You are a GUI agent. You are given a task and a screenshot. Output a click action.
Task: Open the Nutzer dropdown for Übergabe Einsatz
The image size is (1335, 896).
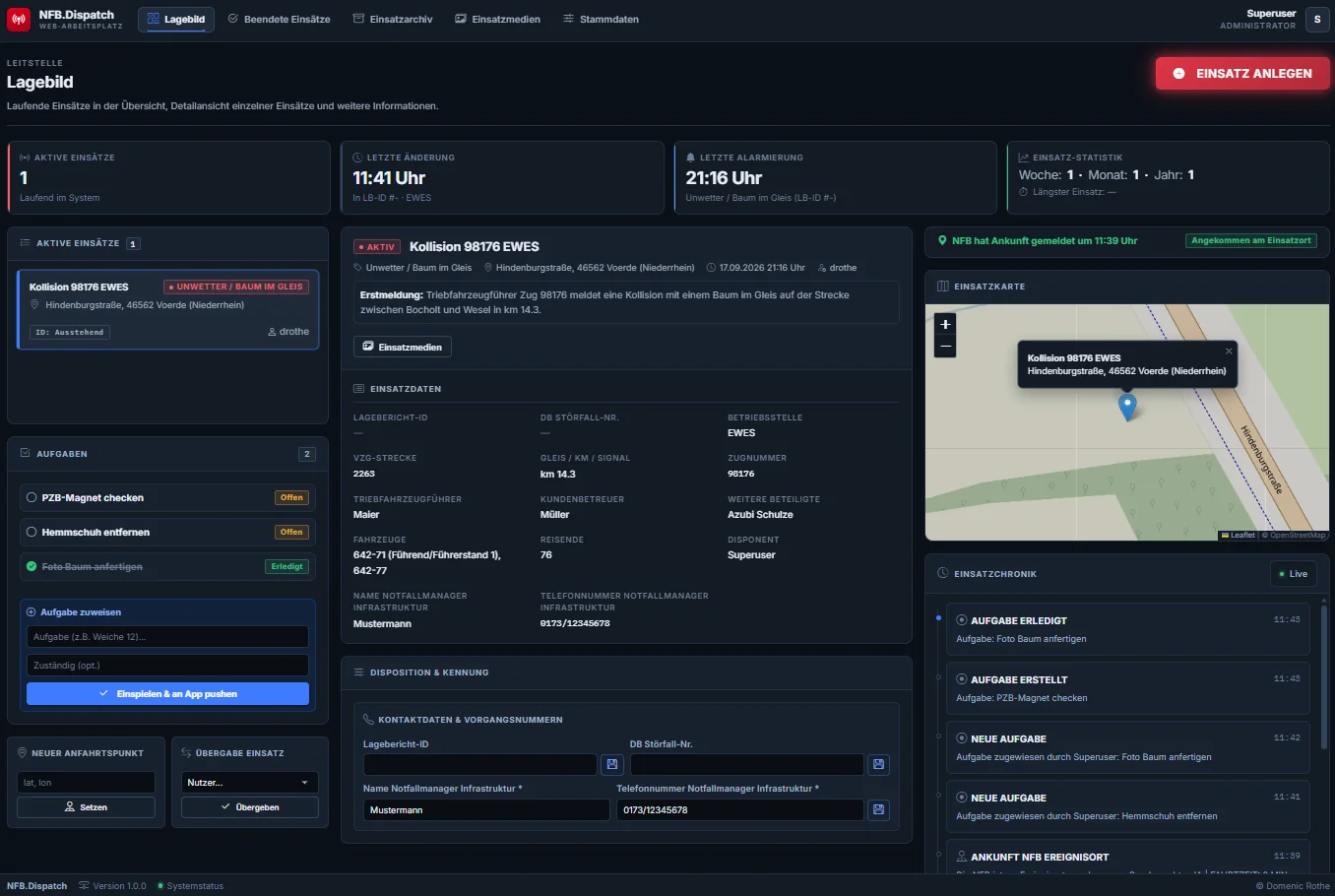[249, 783]
